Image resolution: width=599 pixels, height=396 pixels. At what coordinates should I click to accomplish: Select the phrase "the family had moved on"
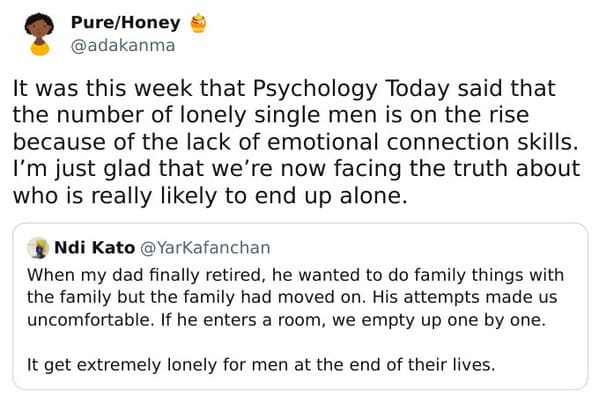click(257, 297)
